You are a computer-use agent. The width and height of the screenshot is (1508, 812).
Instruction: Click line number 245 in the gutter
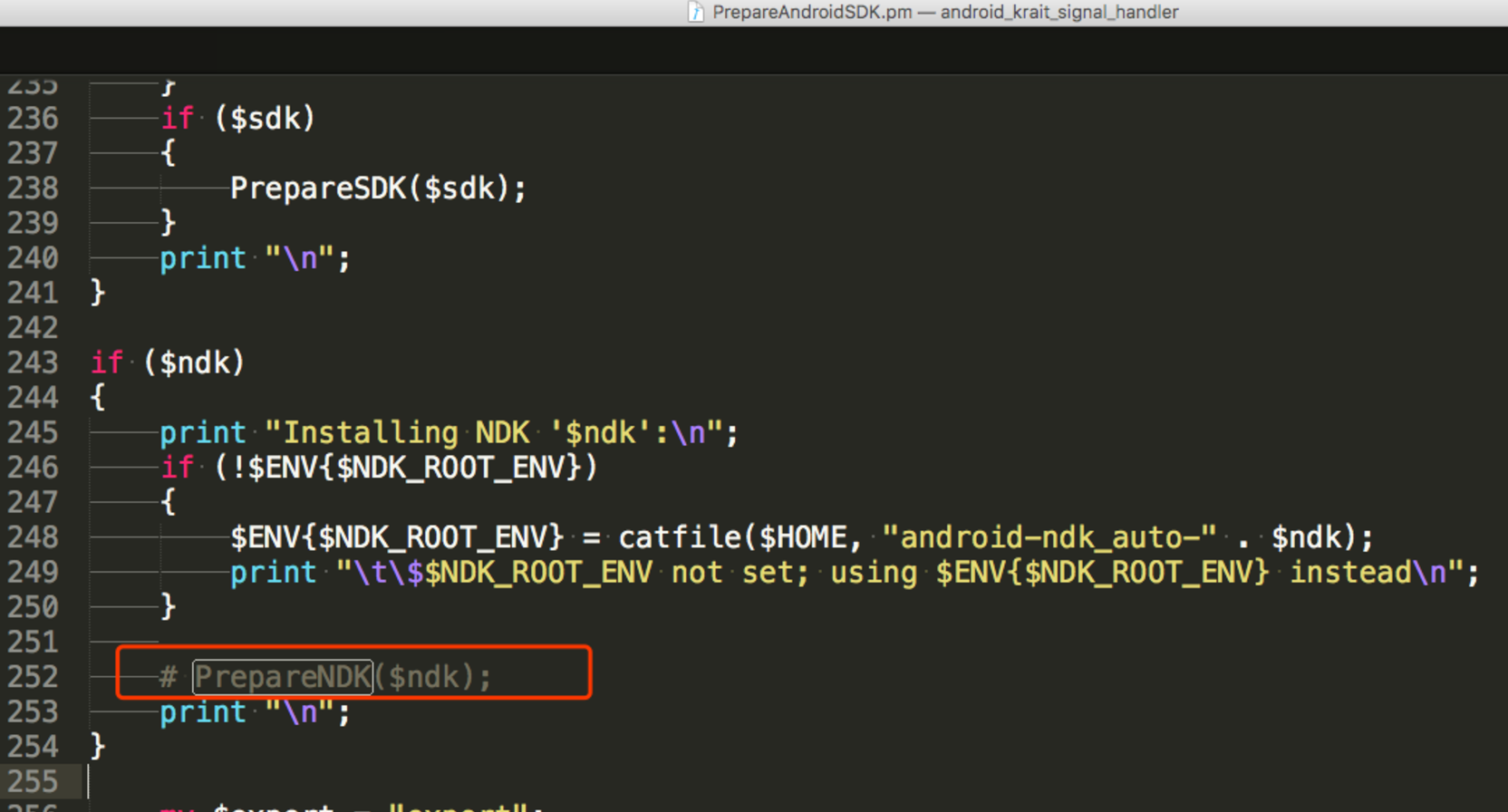click(33, 432)
